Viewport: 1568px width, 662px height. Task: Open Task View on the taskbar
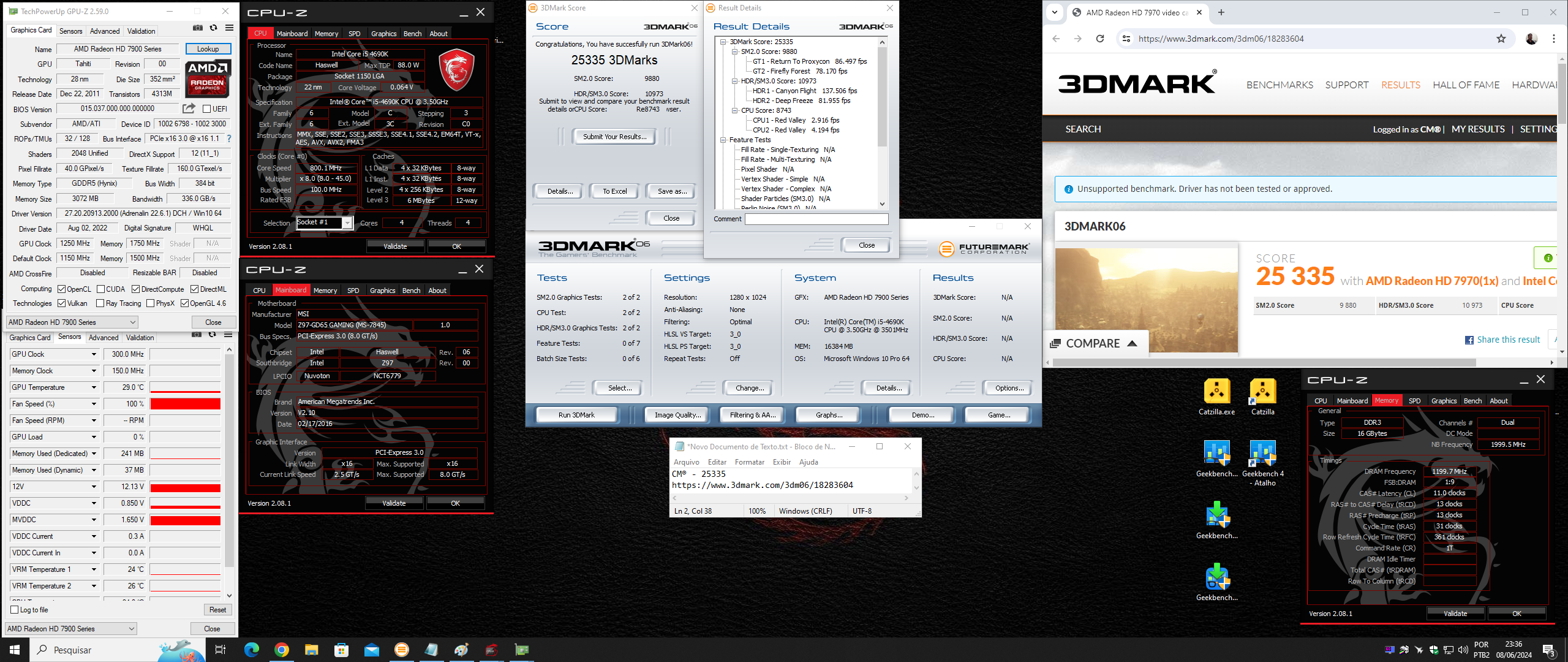point(221,650)
